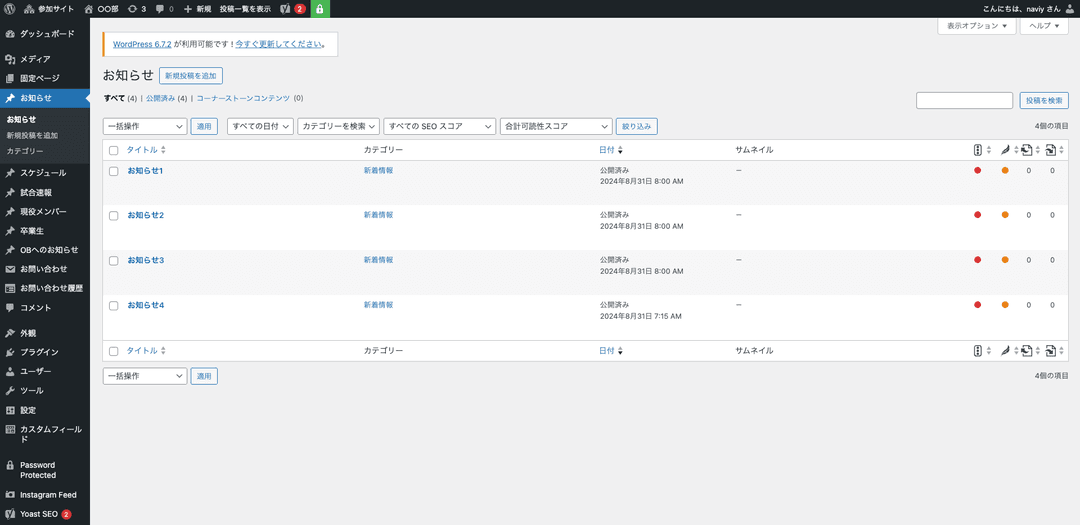1080x525 pixels.
Task: Open 外観 in the sidebar
Action: 45,333
